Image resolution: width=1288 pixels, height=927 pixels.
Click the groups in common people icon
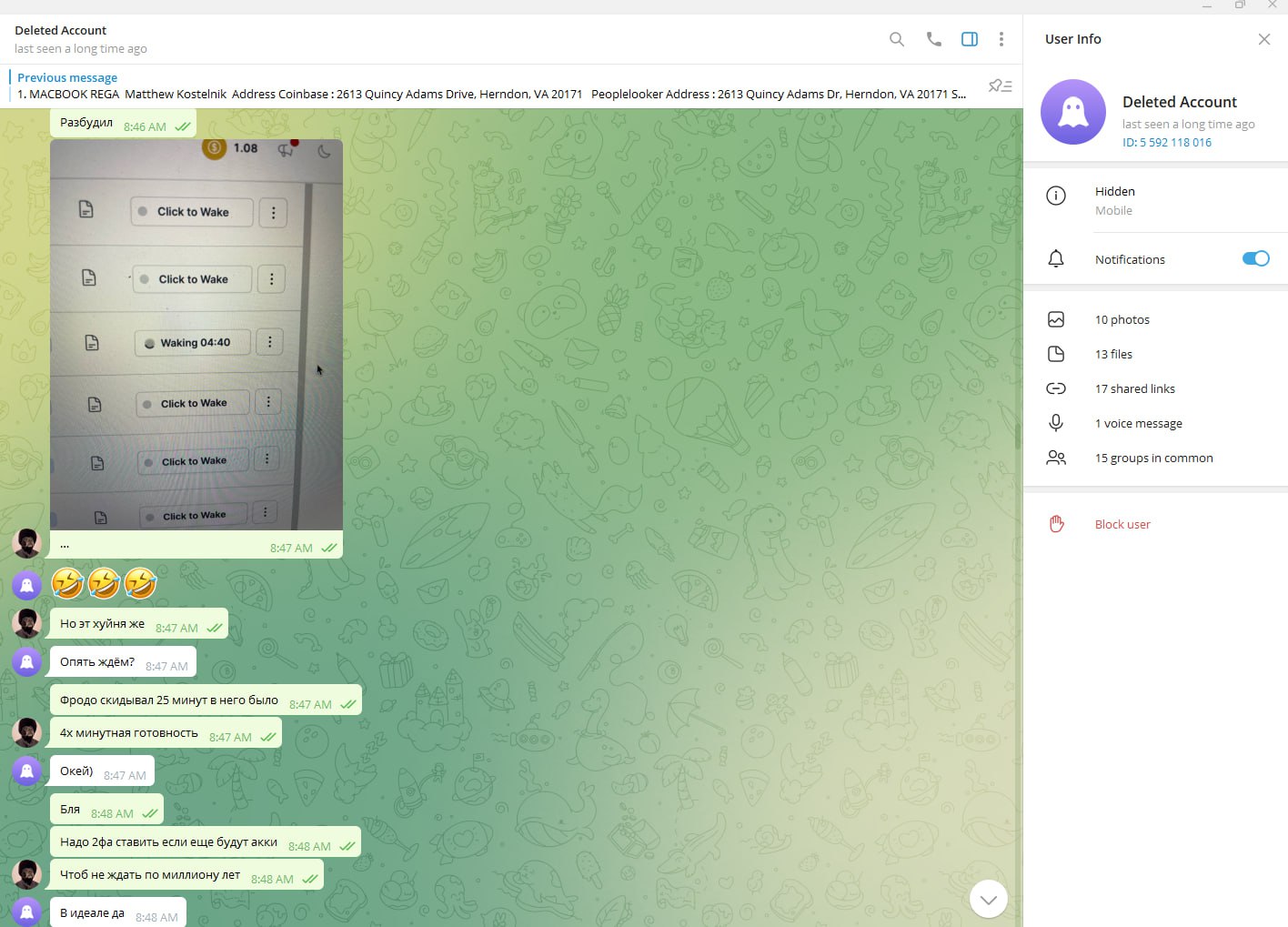click(x=1056, y=458)
